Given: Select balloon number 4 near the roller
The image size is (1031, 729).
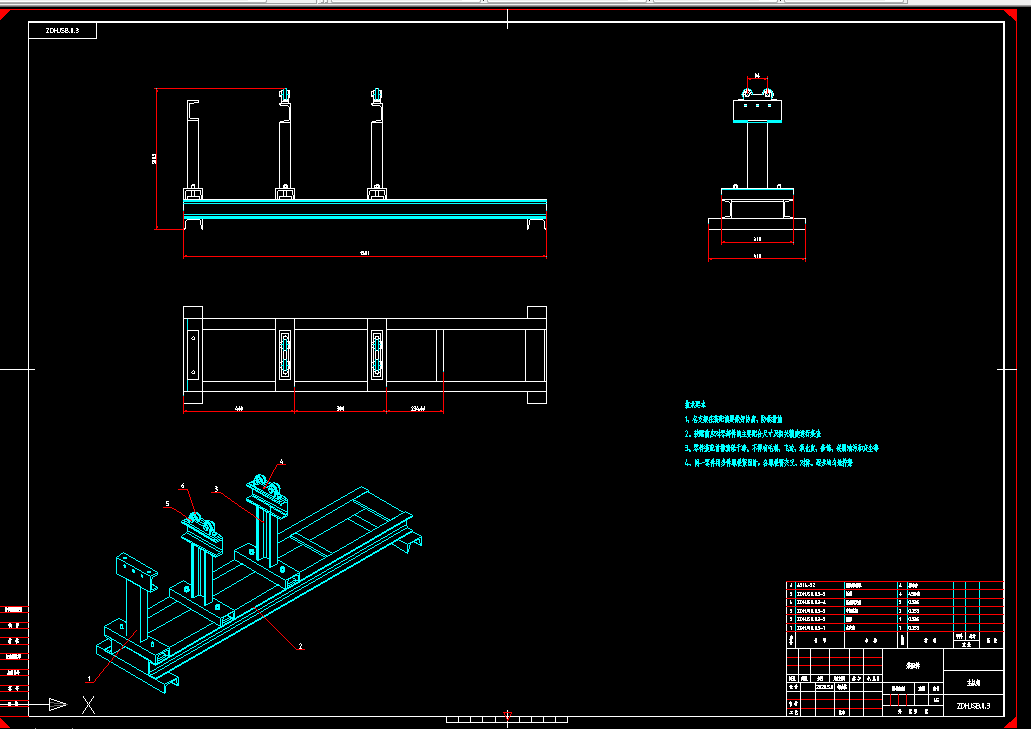Looking at the screenshot, I should (281, 462).
